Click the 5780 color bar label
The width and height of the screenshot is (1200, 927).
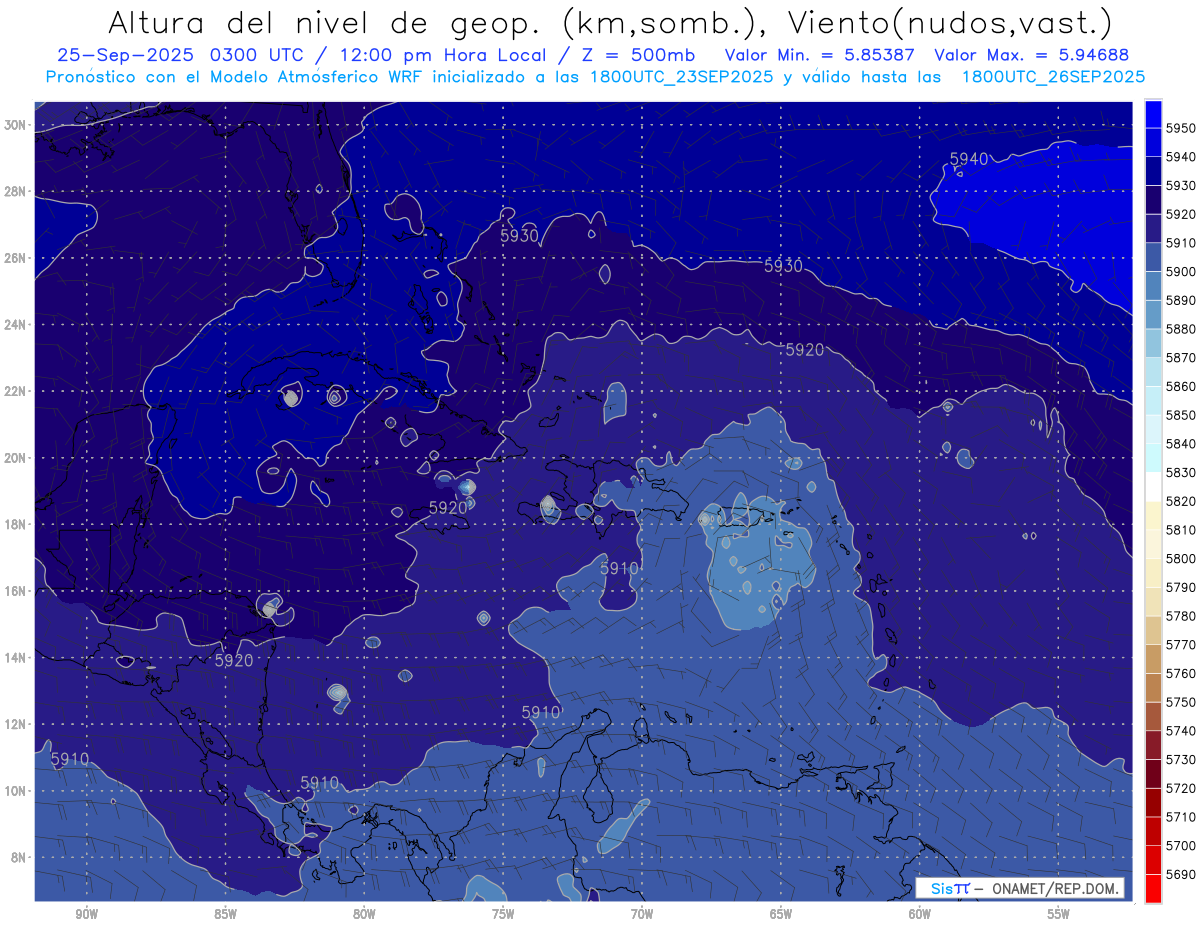pos(1181,617)
